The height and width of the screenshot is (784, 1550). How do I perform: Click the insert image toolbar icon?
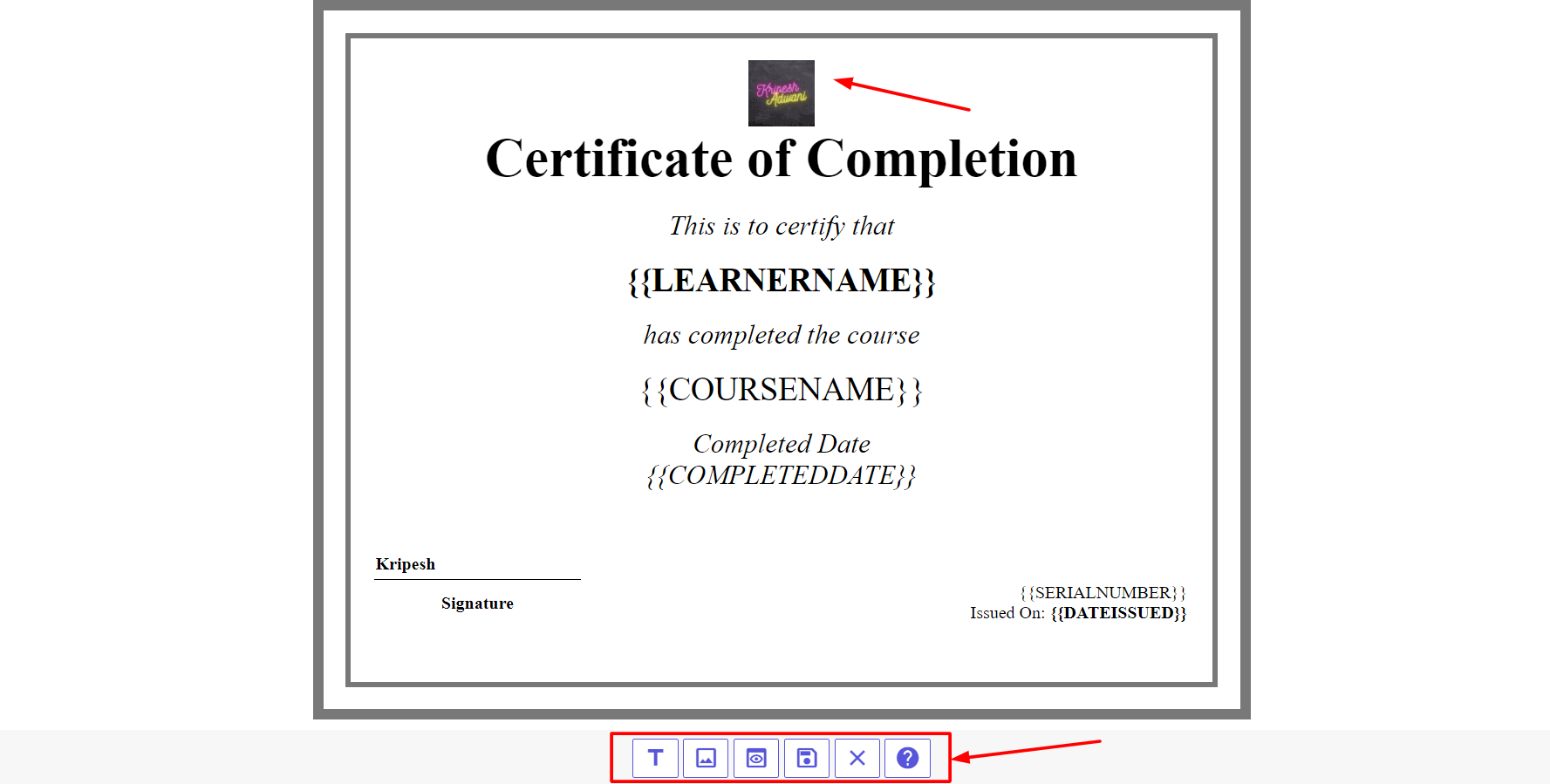point(706,758)
